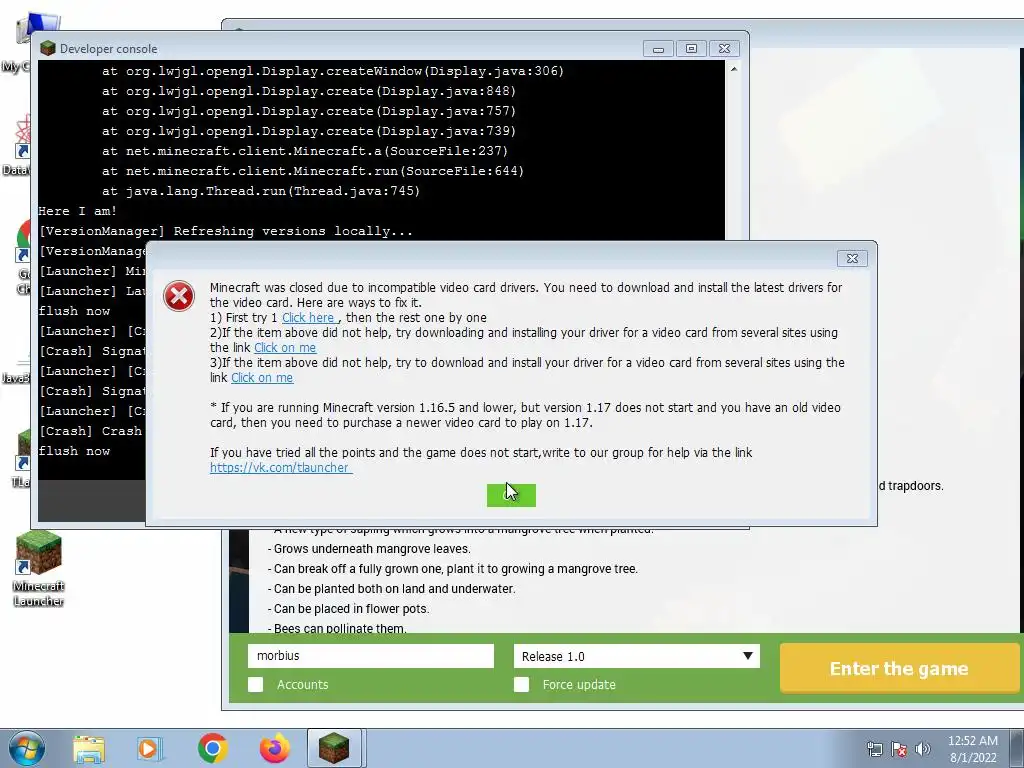Click the red error icon in dialog

[x=179, y=296]
